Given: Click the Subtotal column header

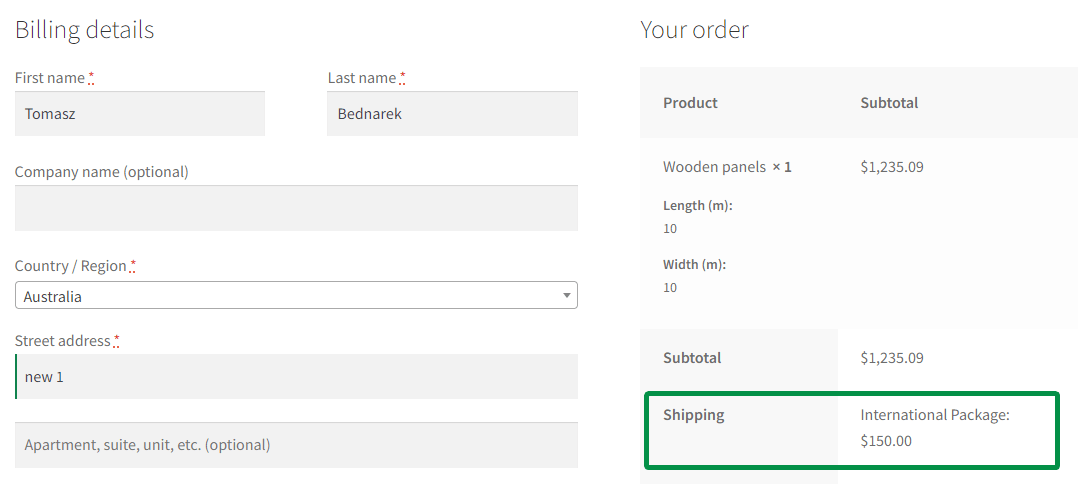Looking at the screenshot, I should pyautogui.click(x=889, y=103).
